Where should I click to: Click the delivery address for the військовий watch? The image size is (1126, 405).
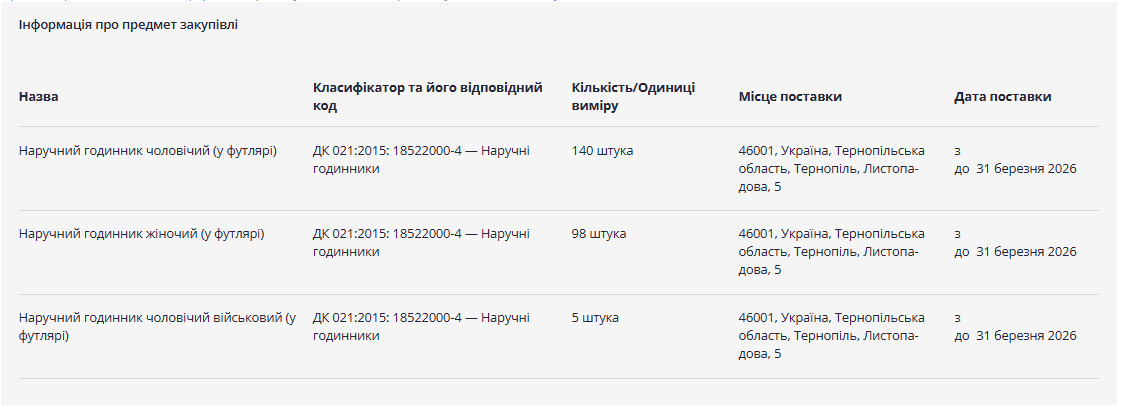(x=831, y=336)
